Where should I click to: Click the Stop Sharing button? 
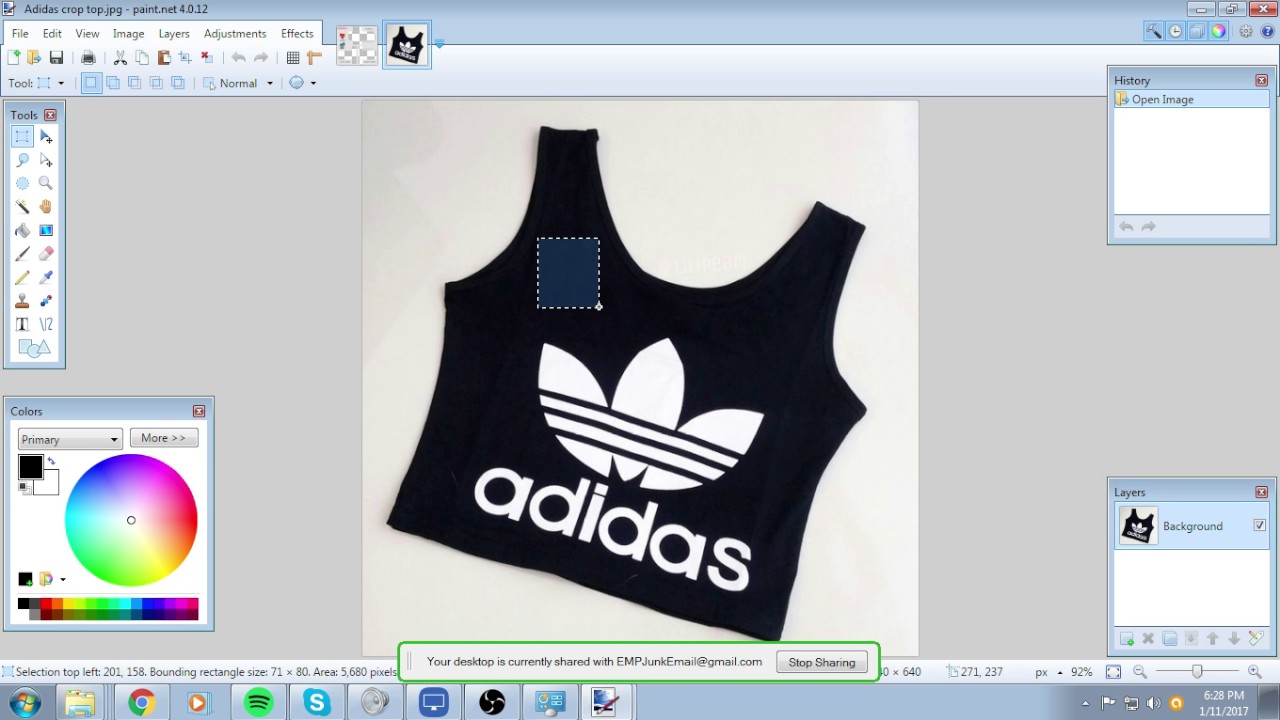tap(822, 662)
